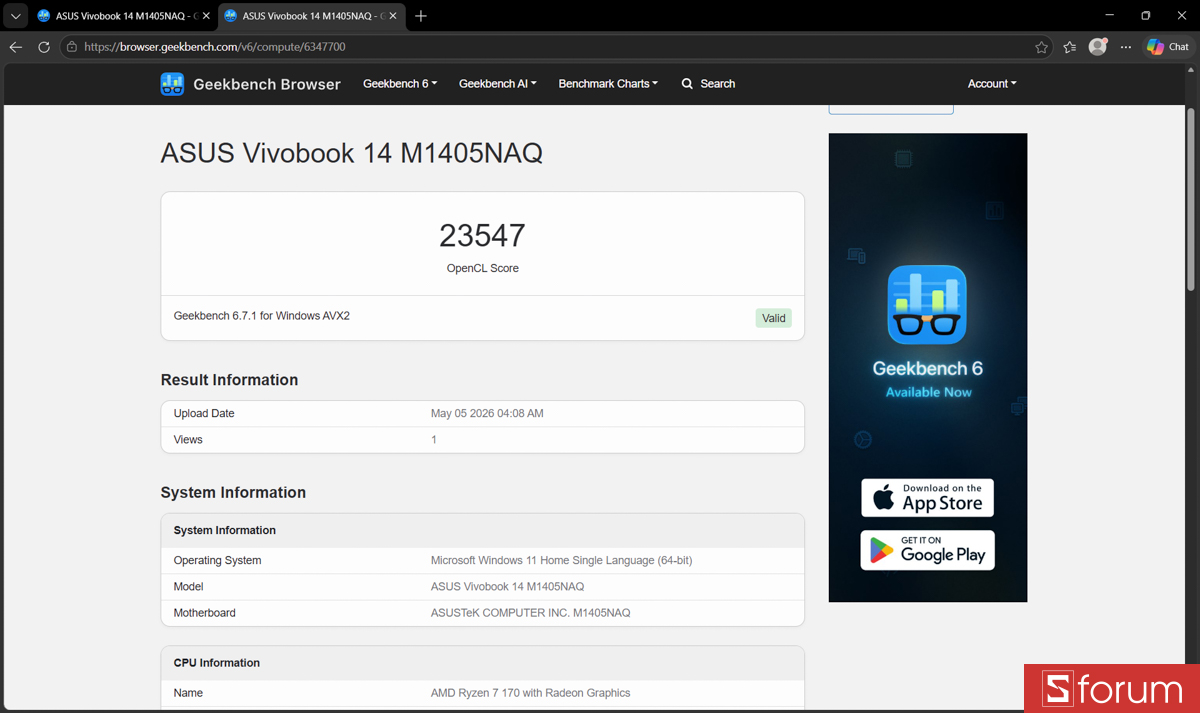This screenshot has height=713, width=1200.
Task: Expand the Benchmark Charts menu
Action: tap(608, 84)
